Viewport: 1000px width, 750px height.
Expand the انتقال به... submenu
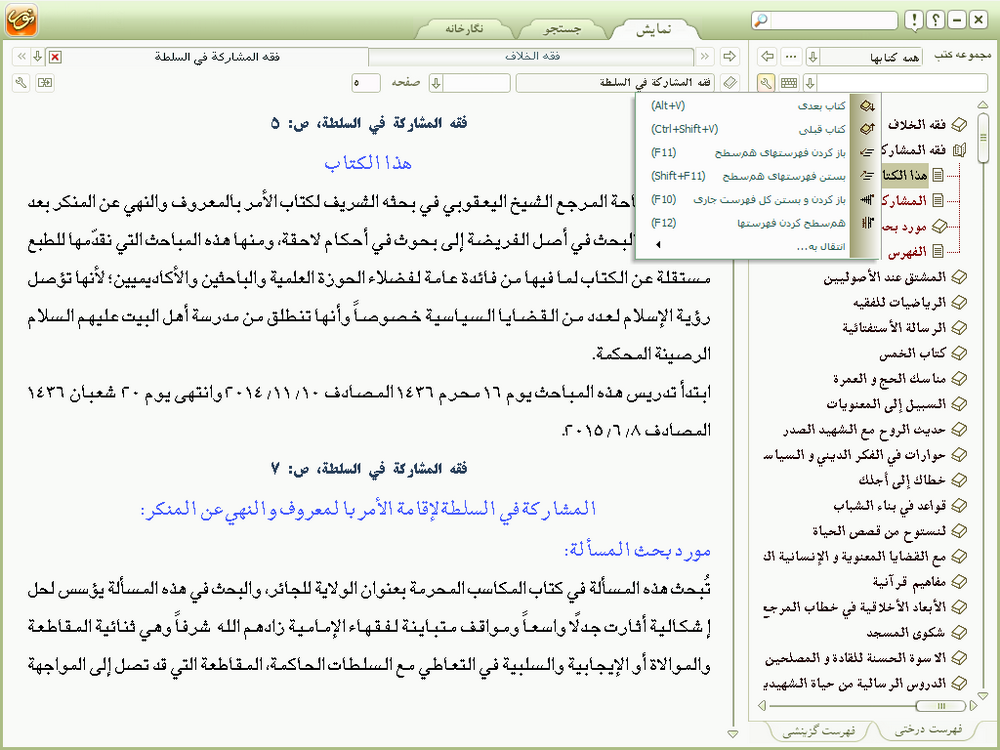[x=747, y=246]
